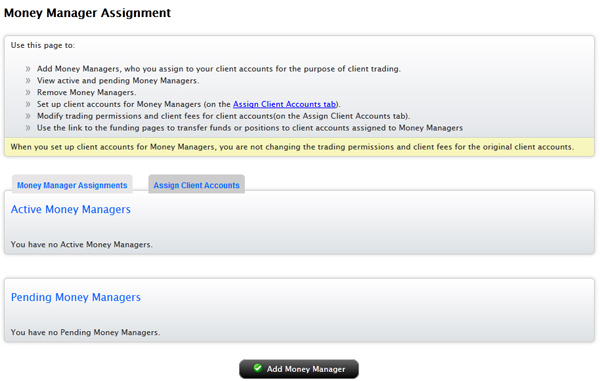Click the 'You have no Pending Money Managers.' text
600x381 pixels.
[x=85, y=332]
